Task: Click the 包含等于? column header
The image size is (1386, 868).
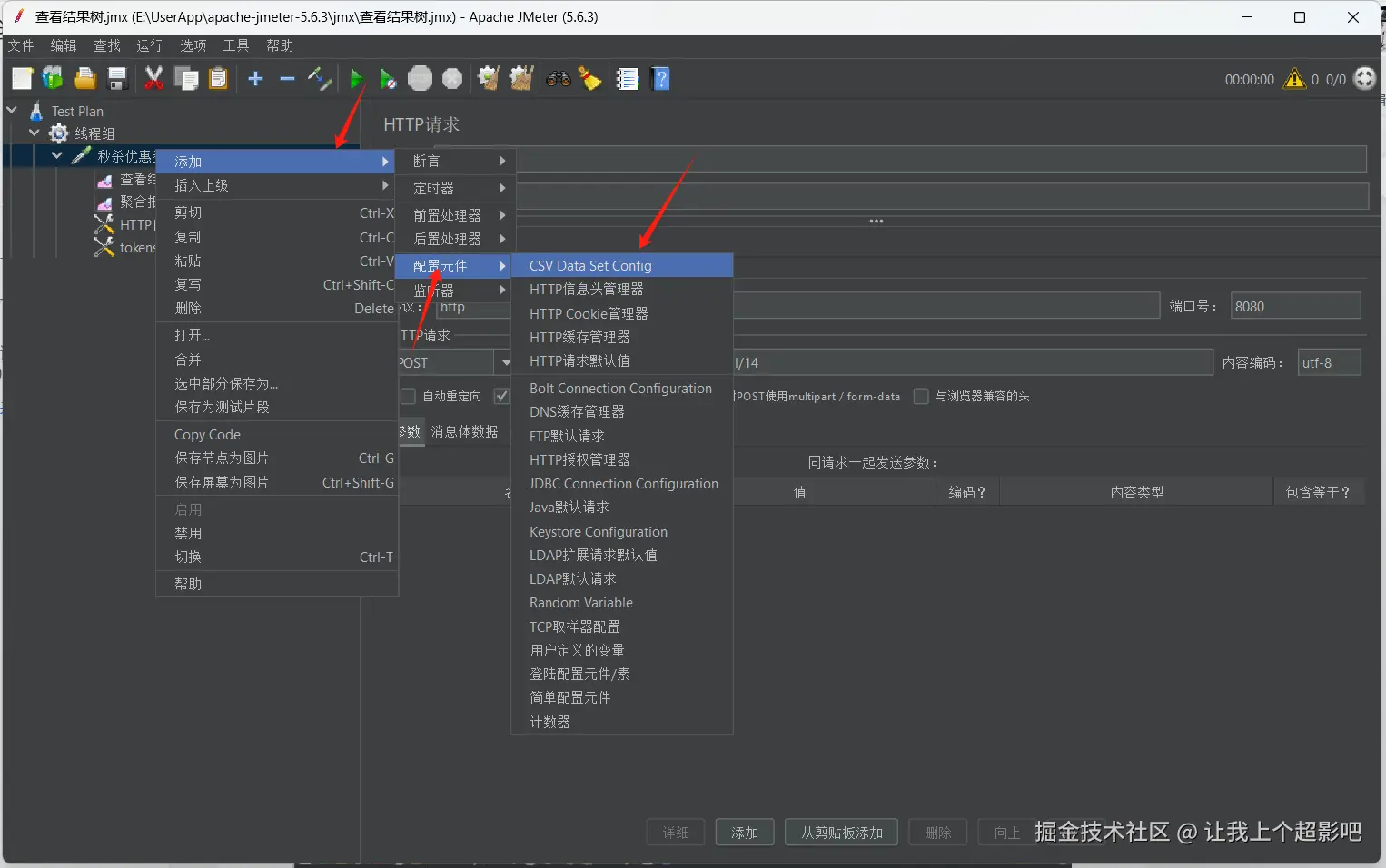Action: click(1318, 492)
